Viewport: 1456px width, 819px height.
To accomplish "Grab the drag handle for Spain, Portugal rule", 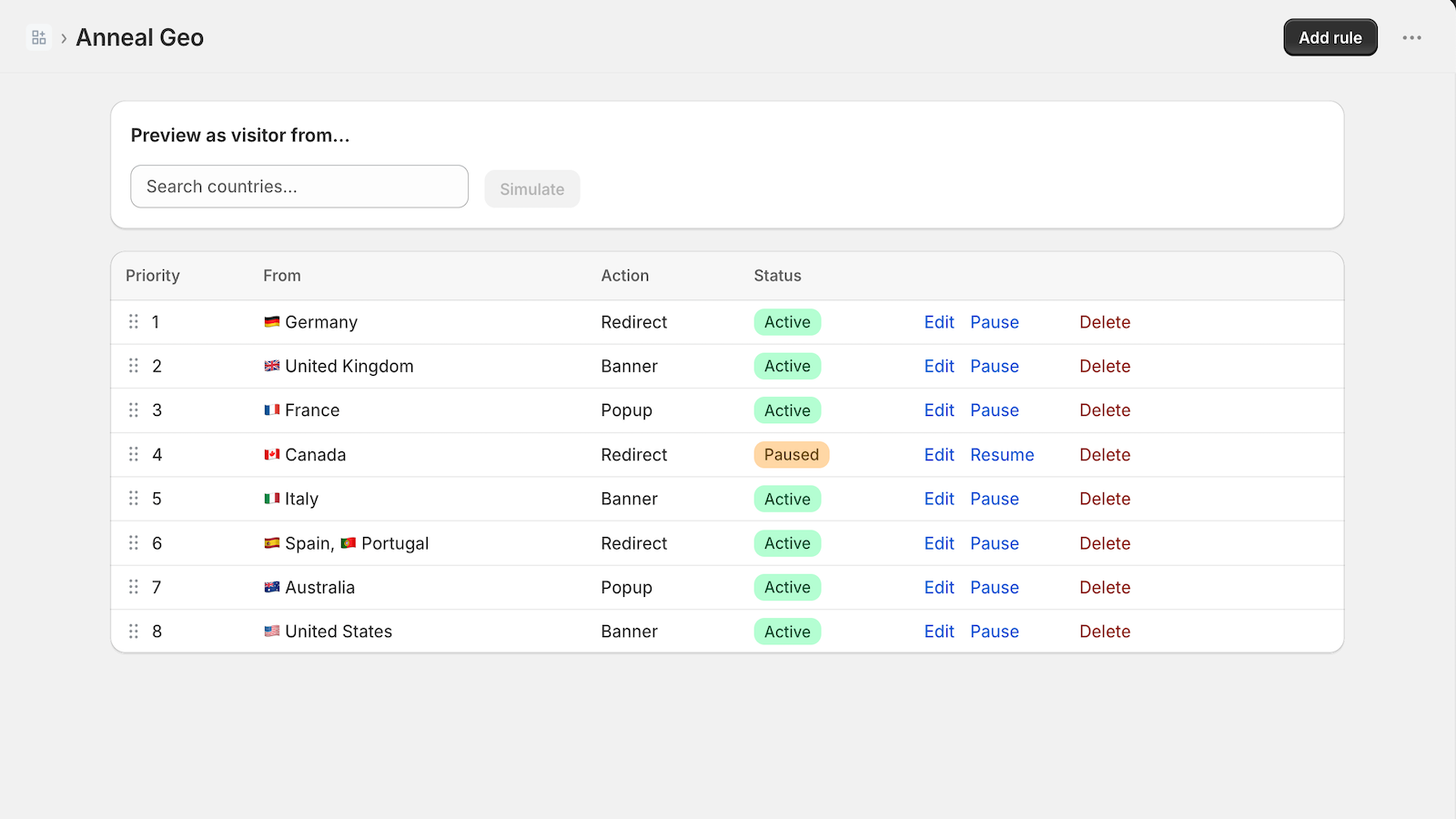I will click(134, 543).
